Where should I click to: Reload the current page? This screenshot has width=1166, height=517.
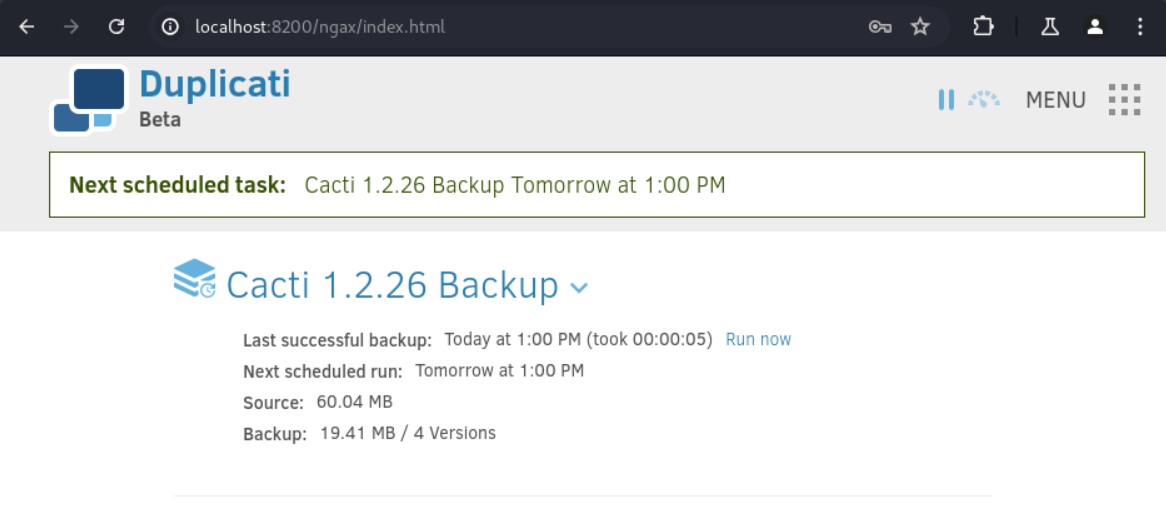116,27
